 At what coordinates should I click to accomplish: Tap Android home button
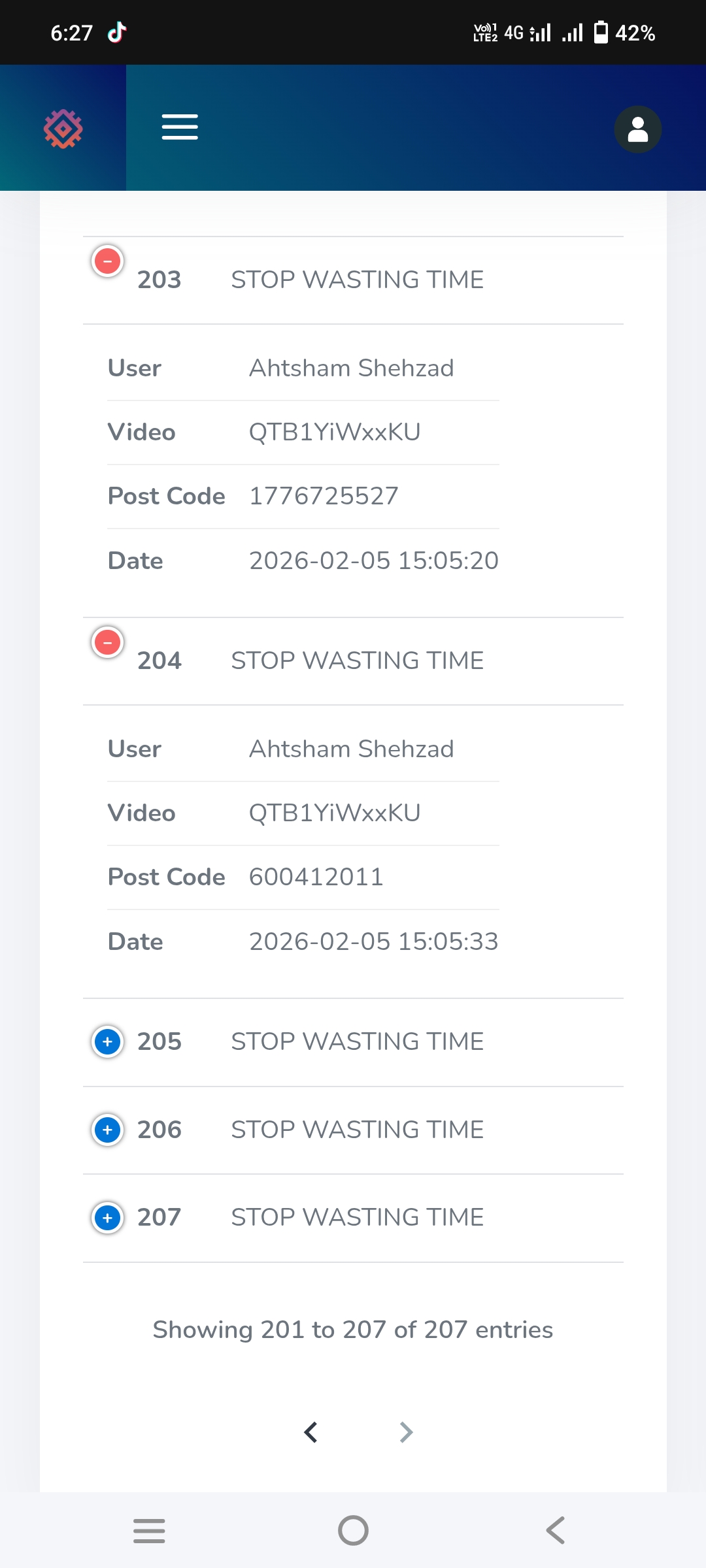(353, 1531)
